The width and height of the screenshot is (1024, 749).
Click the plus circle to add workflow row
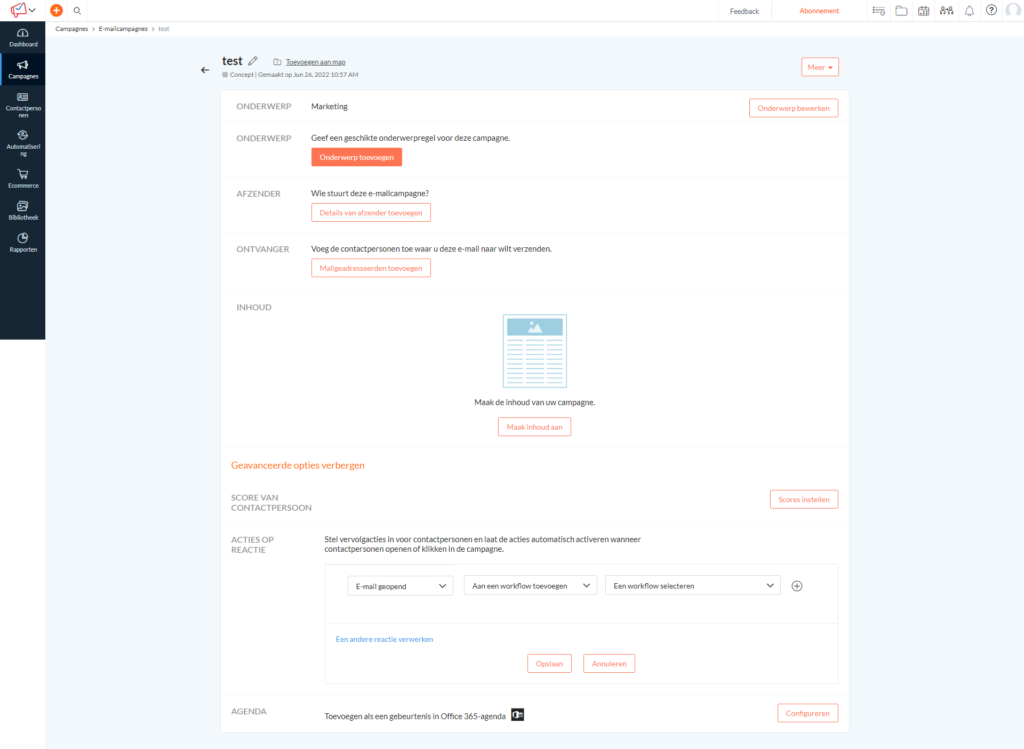[x=797, y=586]
